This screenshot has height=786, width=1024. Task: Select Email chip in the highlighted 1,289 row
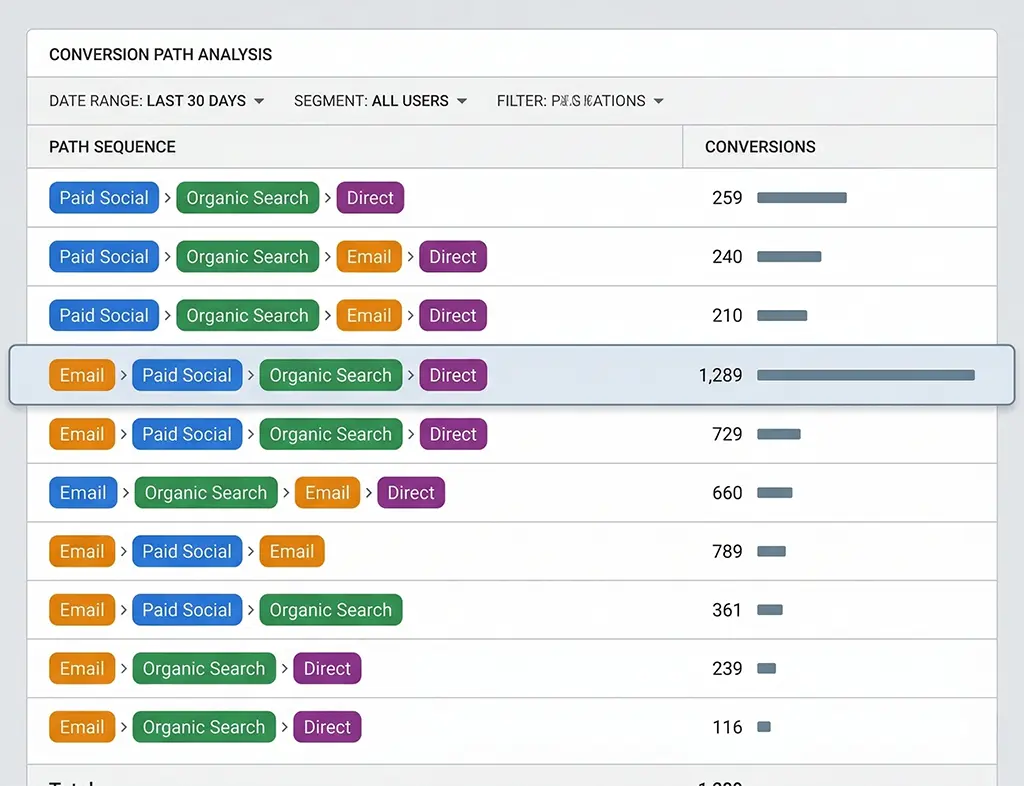tap(82, 375)
